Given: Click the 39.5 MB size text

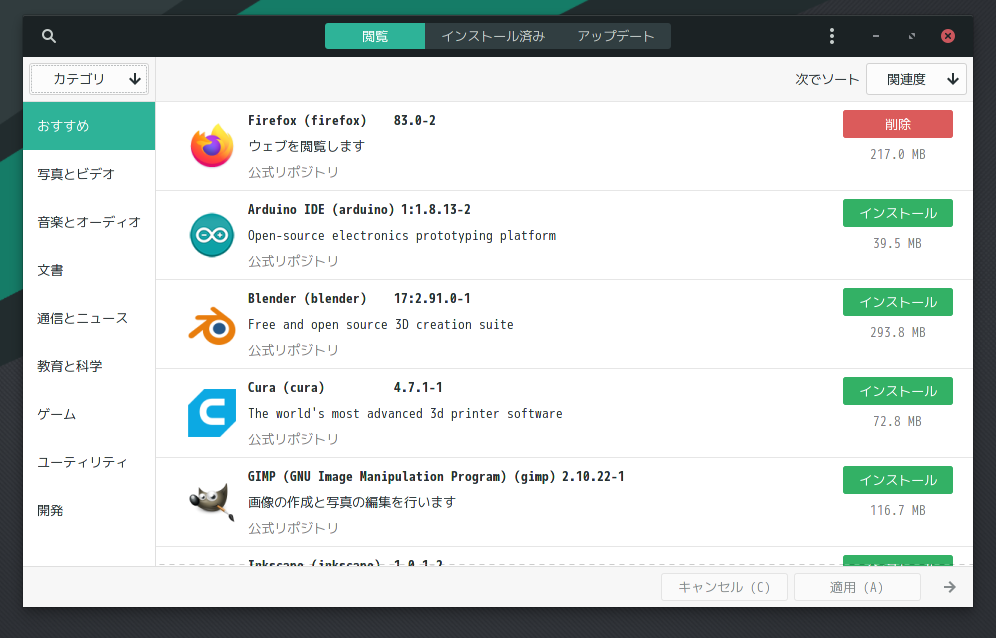Looking at the screenshot, I should 898,243.
